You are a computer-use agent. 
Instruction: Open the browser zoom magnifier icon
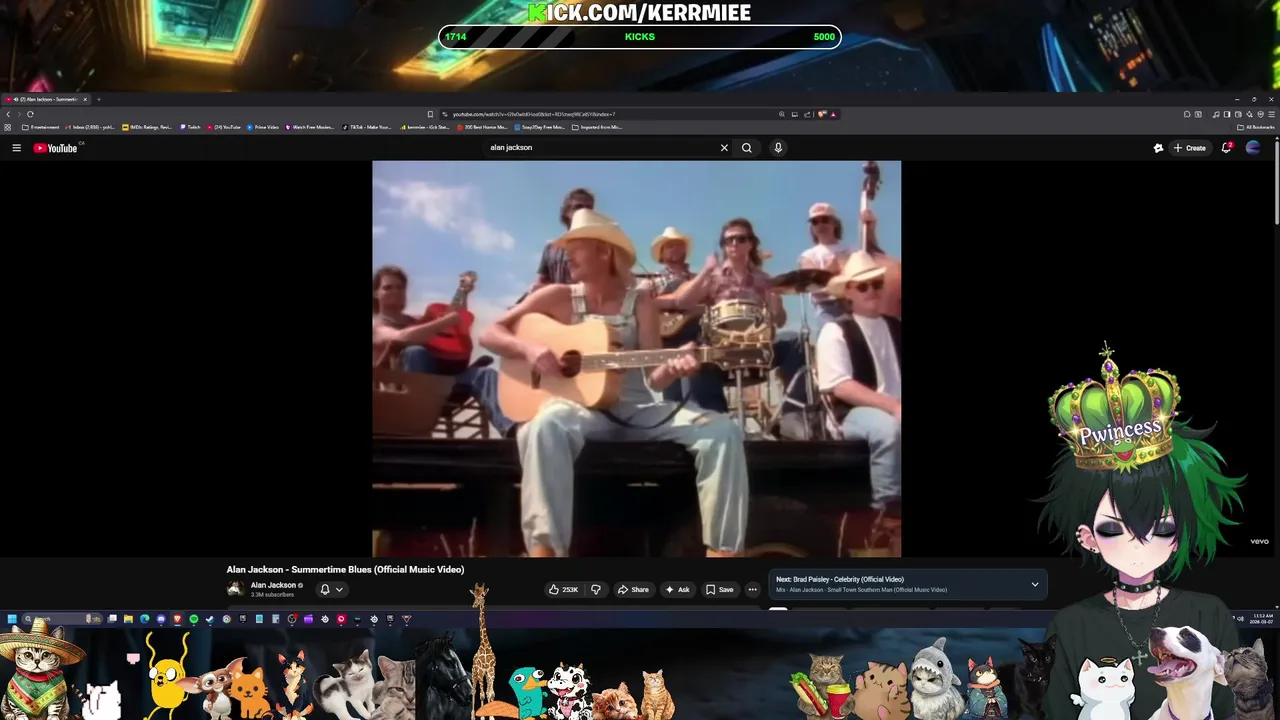[x=782, y=114]
